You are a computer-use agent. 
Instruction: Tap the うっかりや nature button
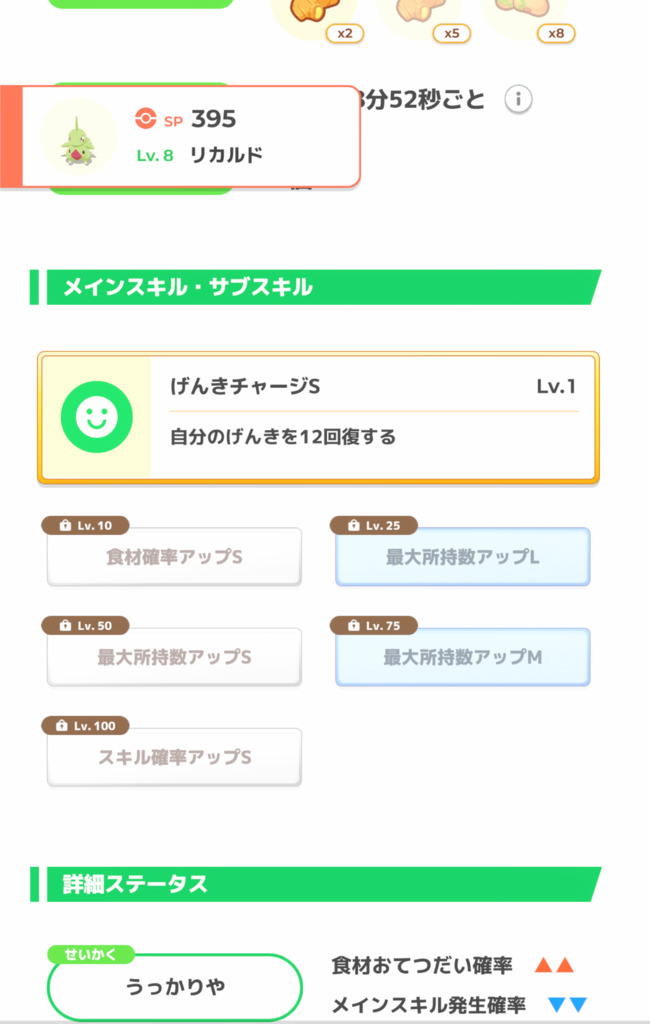point(175,987)
